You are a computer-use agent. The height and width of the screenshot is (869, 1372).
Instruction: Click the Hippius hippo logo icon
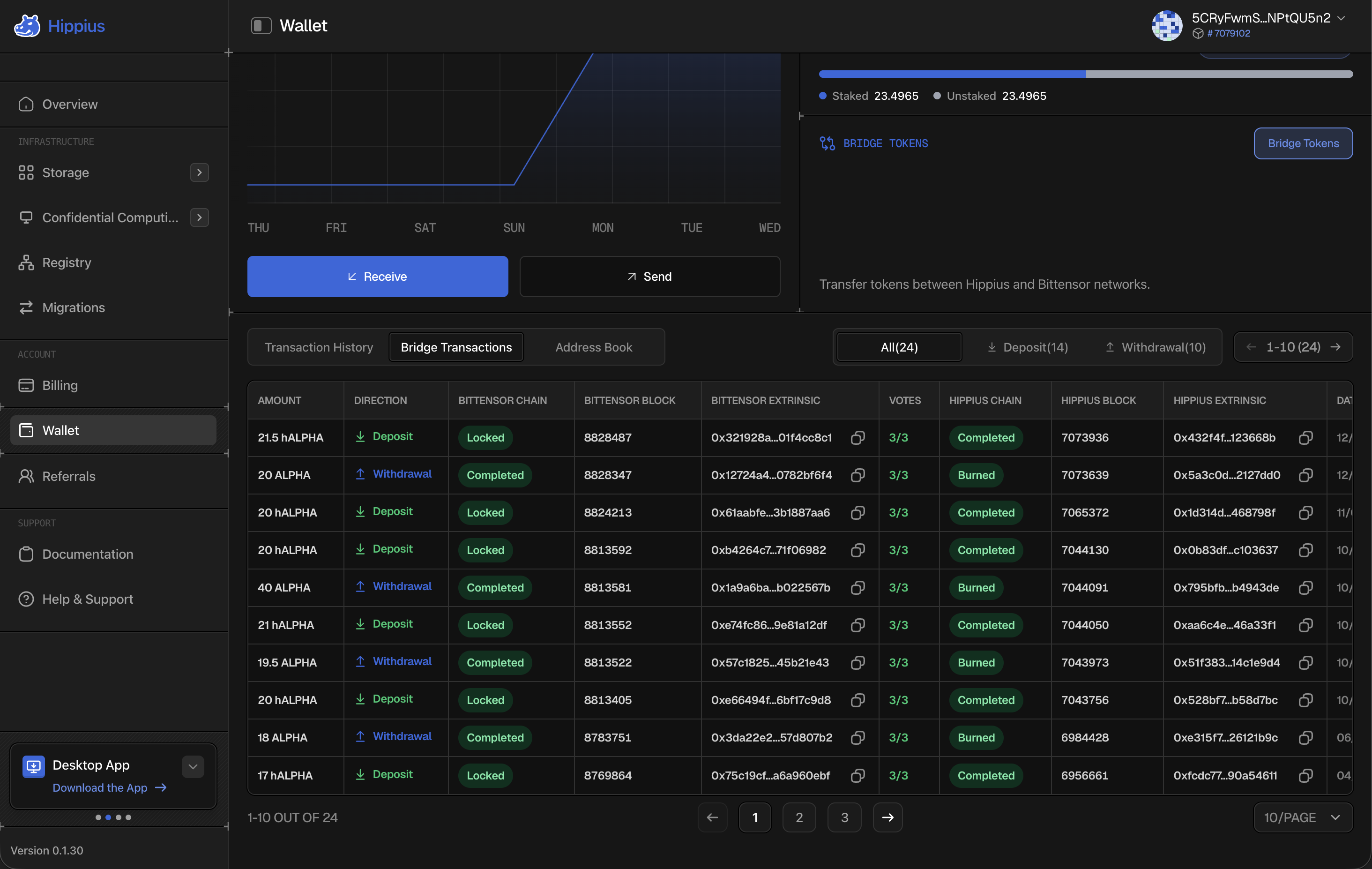click(27, 26)
